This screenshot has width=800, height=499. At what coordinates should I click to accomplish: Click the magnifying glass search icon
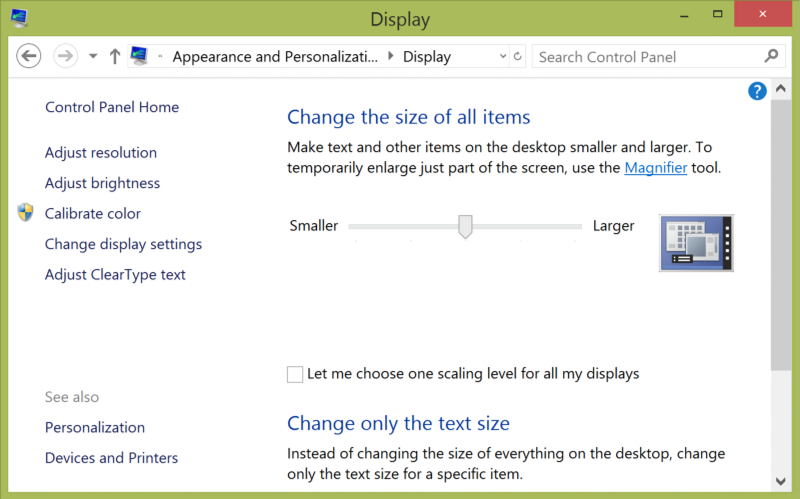point(770,57)
